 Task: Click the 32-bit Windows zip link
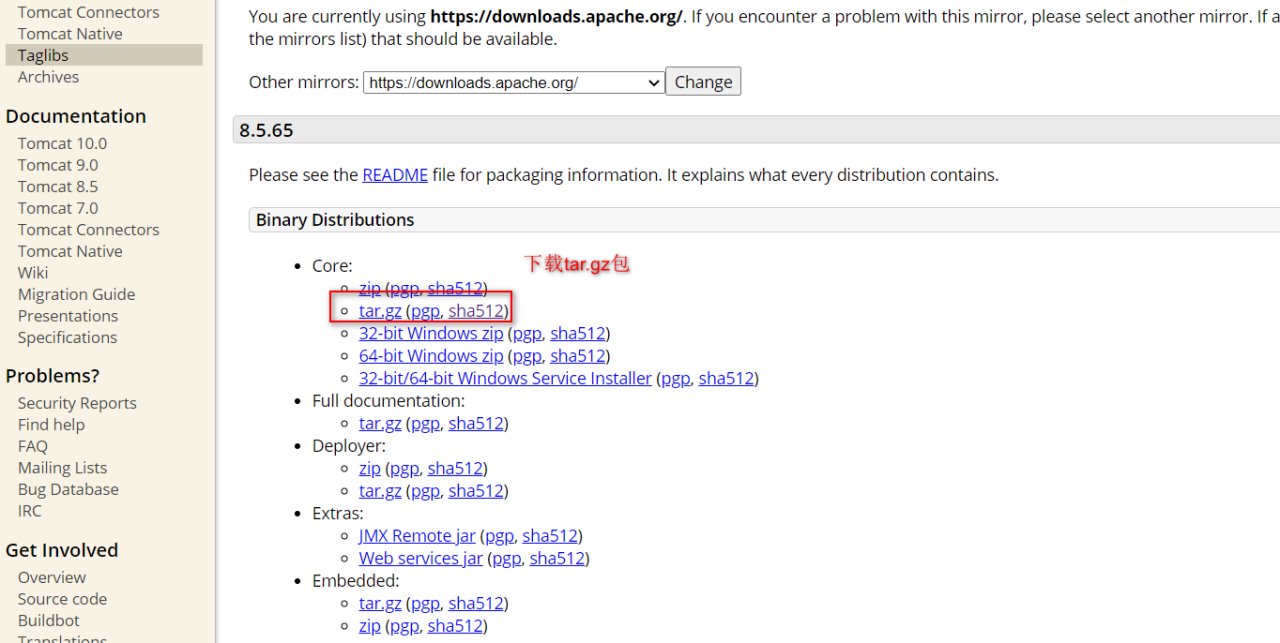(x=431, y=333)
